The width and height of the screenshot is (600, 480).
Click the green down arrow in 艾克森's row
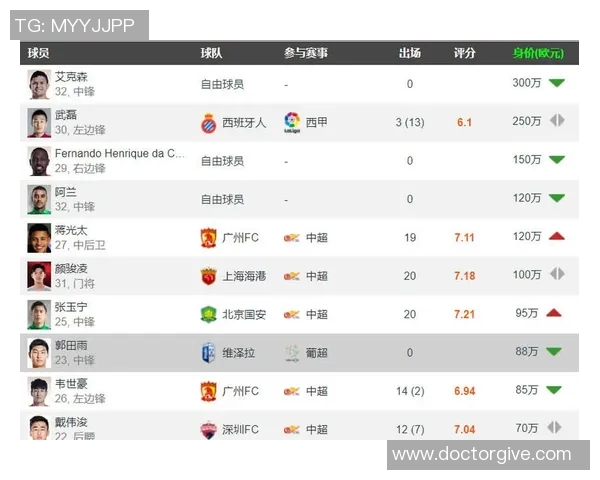click(x=557, y=83)
